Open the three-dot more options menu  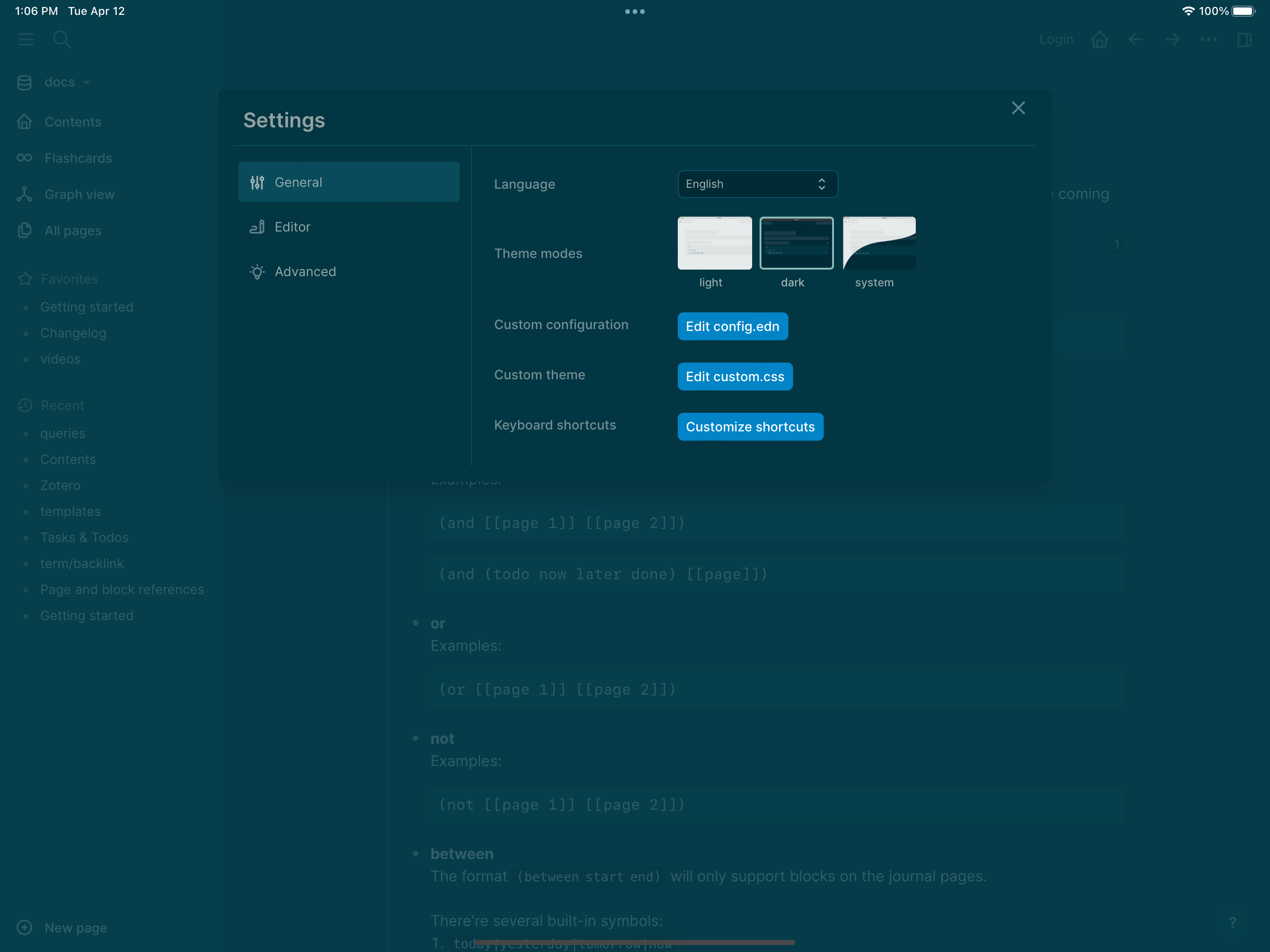point(1209,40)
